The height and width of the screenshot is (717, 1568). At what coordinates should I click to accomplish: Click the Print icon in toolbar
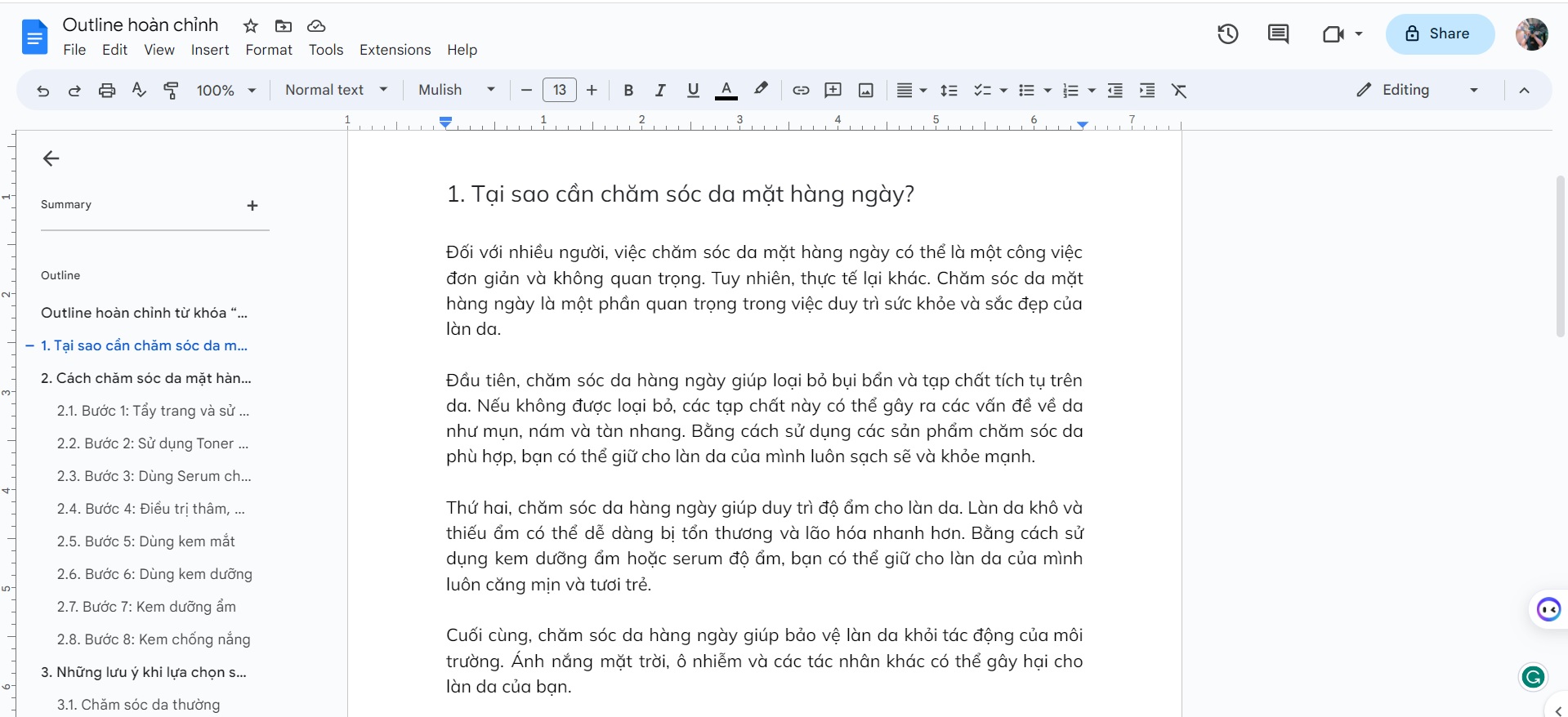pos(107,91)
